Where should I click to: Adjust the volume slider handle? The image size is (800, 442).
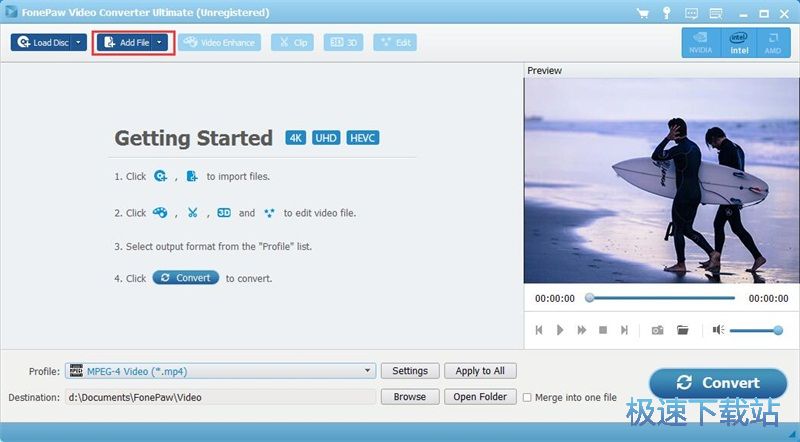(778, 331)
